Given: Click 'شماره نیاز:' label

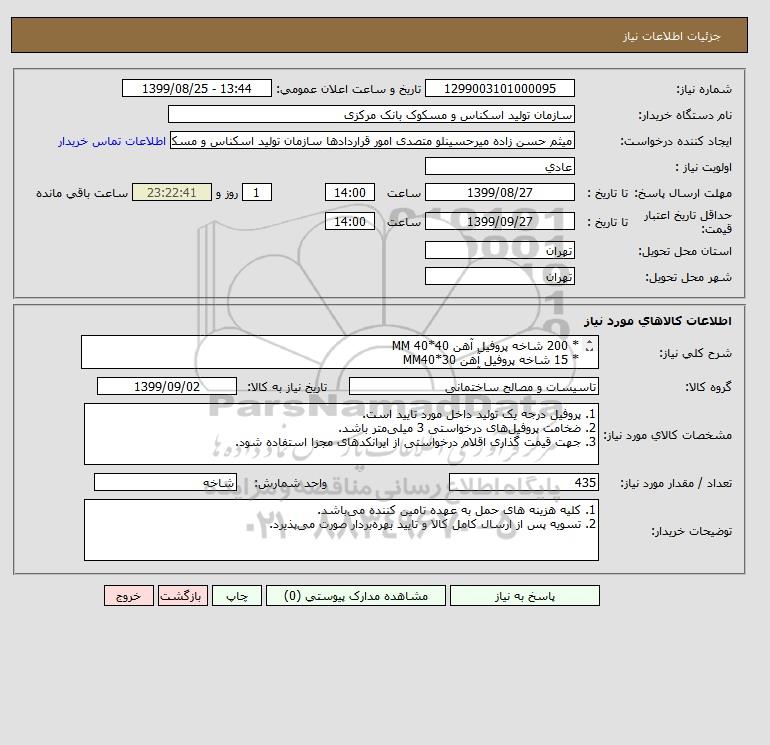Looking at the screenshot, I should click(704, 89).
